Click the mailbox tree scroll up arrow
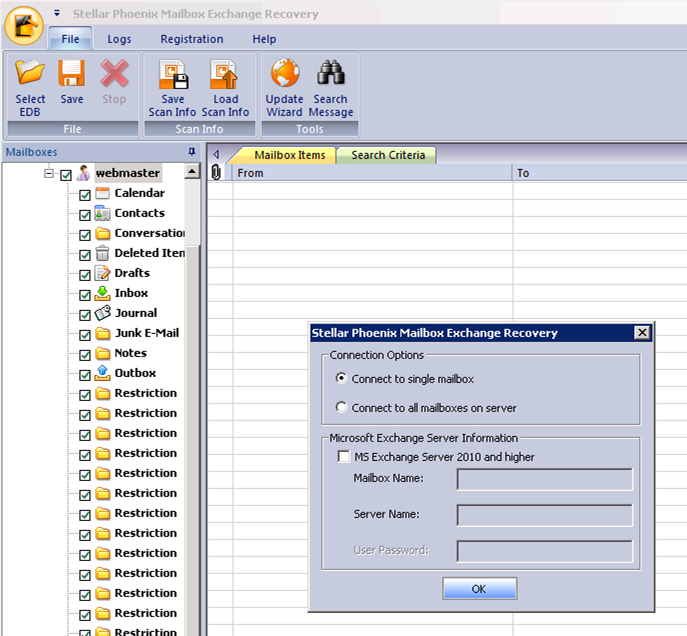This screenshot has height=636, width=687. [x=192, y=171]
